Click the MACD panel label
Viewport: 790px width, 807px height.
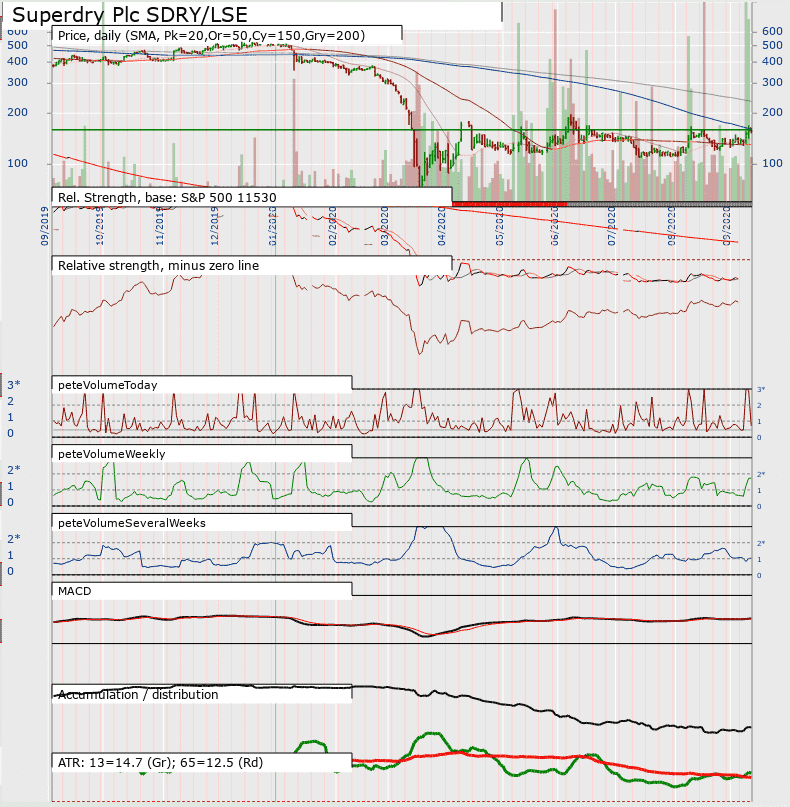pyautogui.click(x=74, y=591)
